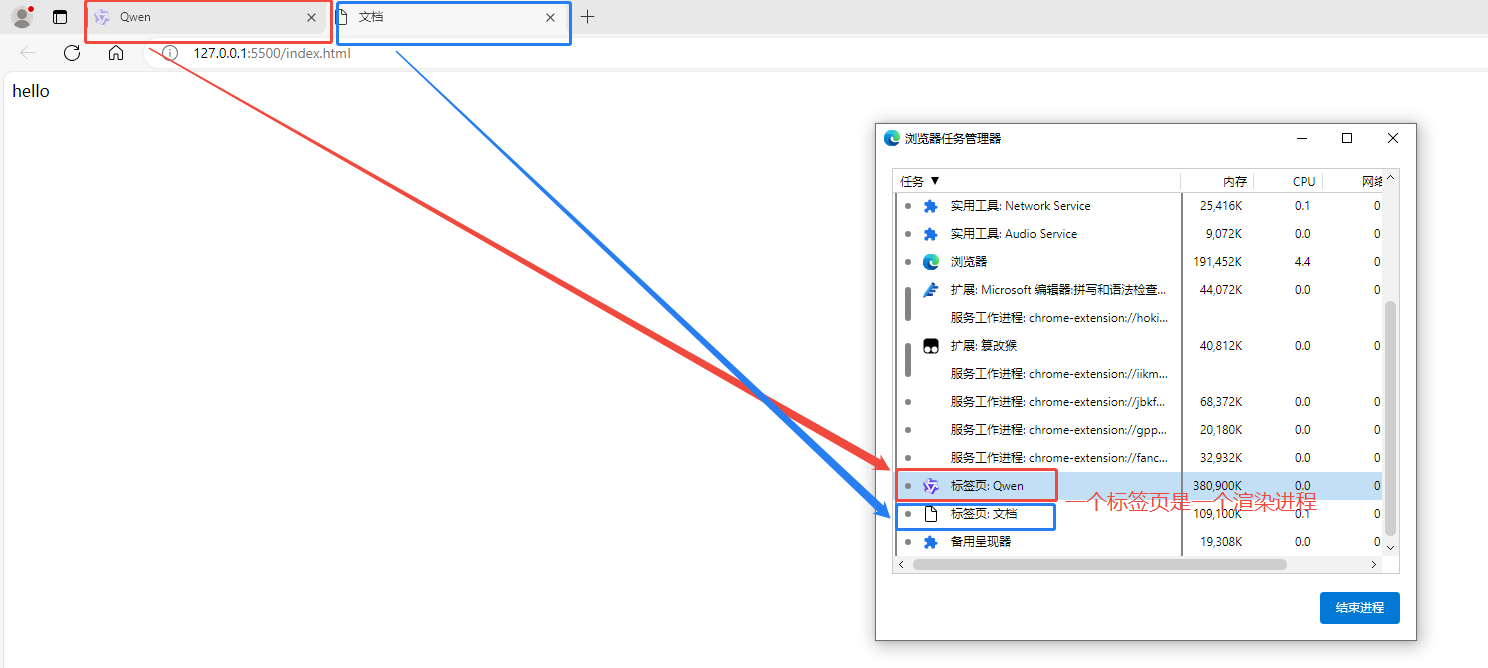The height and width of the screenshot is (668, 1488).
Task: Close the Qwen browser tab
Action: [x=312, y=17]
